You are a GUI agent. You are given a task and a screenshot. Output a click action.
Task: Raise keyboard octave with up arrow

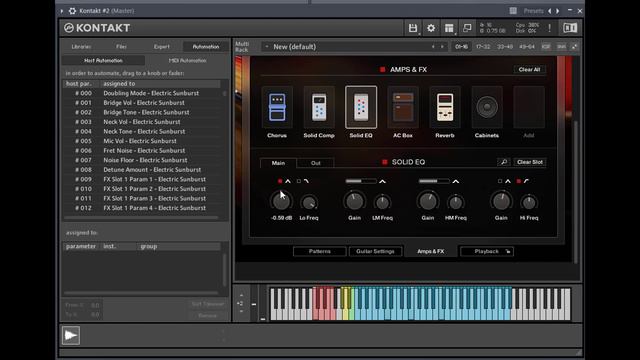241,295
